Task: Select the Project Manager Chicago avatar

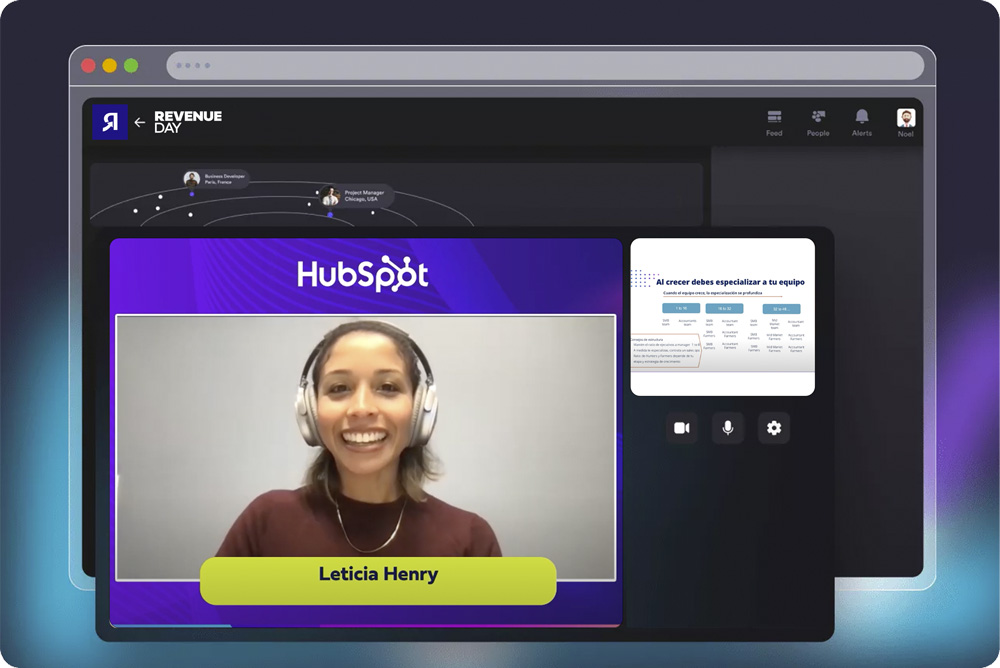Action: pos(330,196)
